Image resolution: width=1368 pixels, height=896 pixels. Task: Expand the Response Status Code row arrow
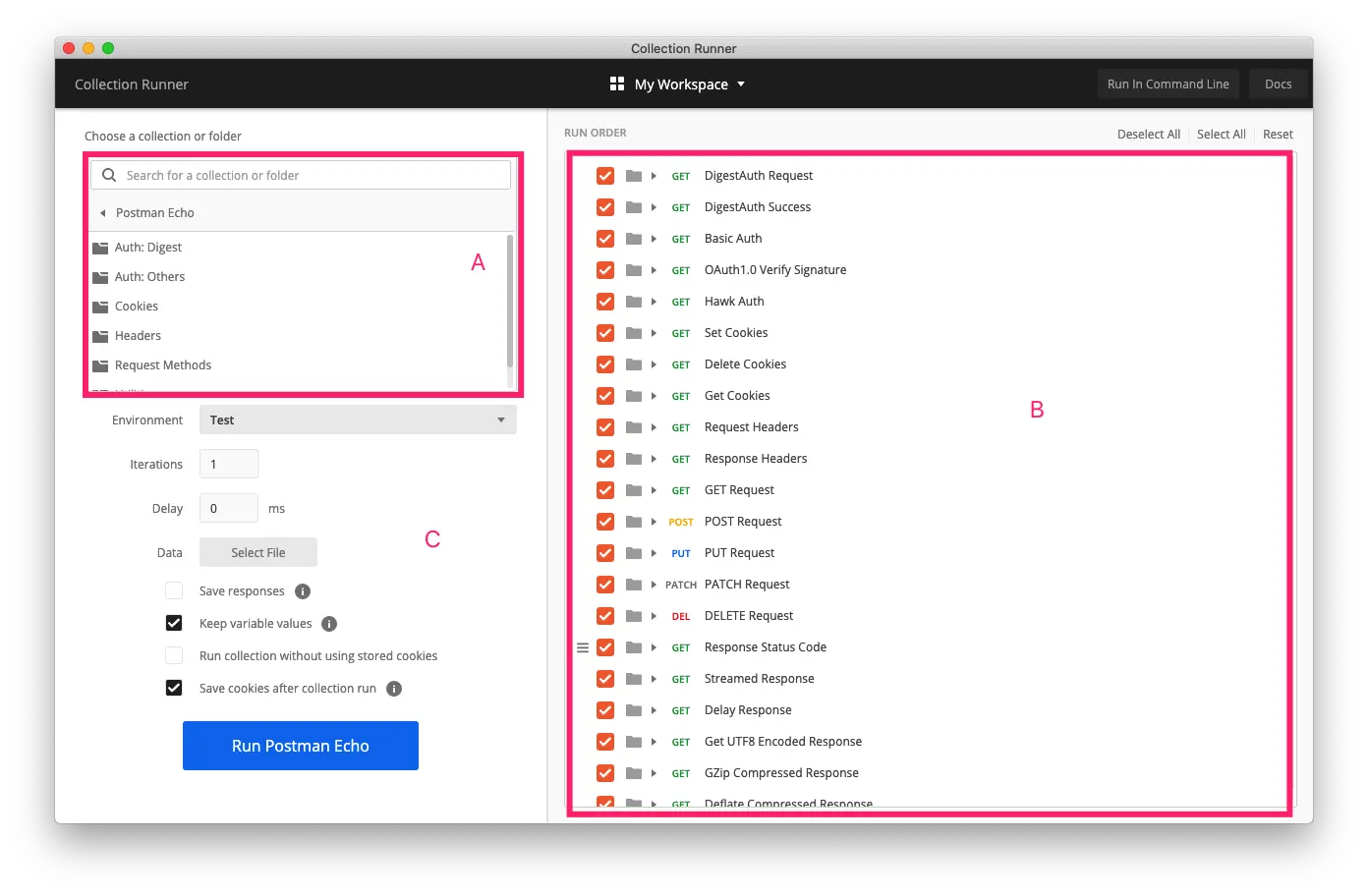654,647
